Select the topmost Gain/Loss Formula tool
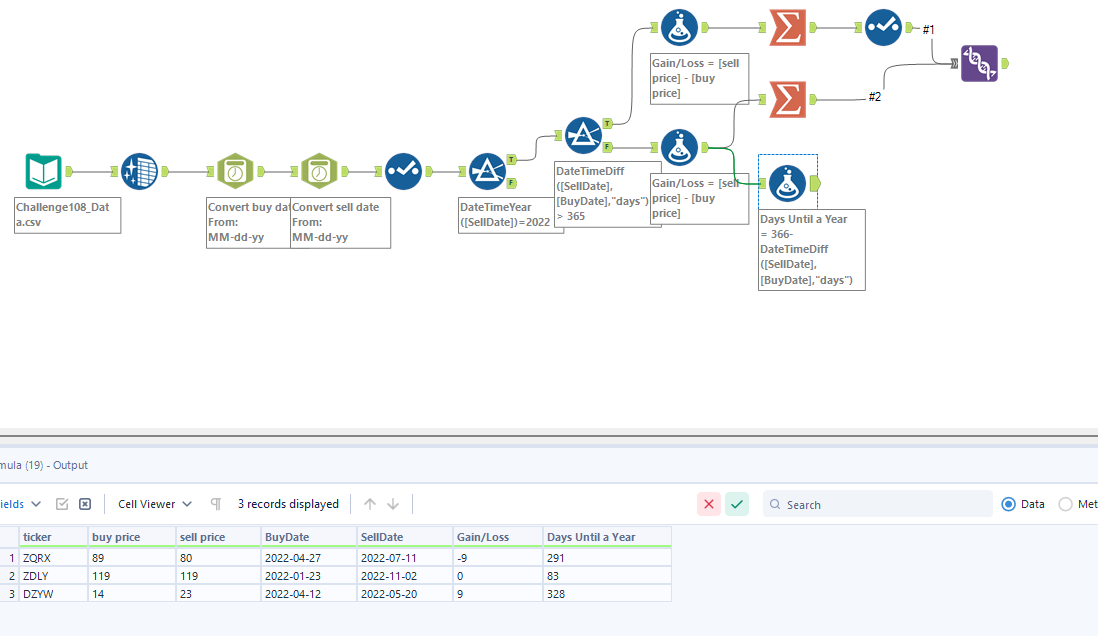 coord(679,27)
